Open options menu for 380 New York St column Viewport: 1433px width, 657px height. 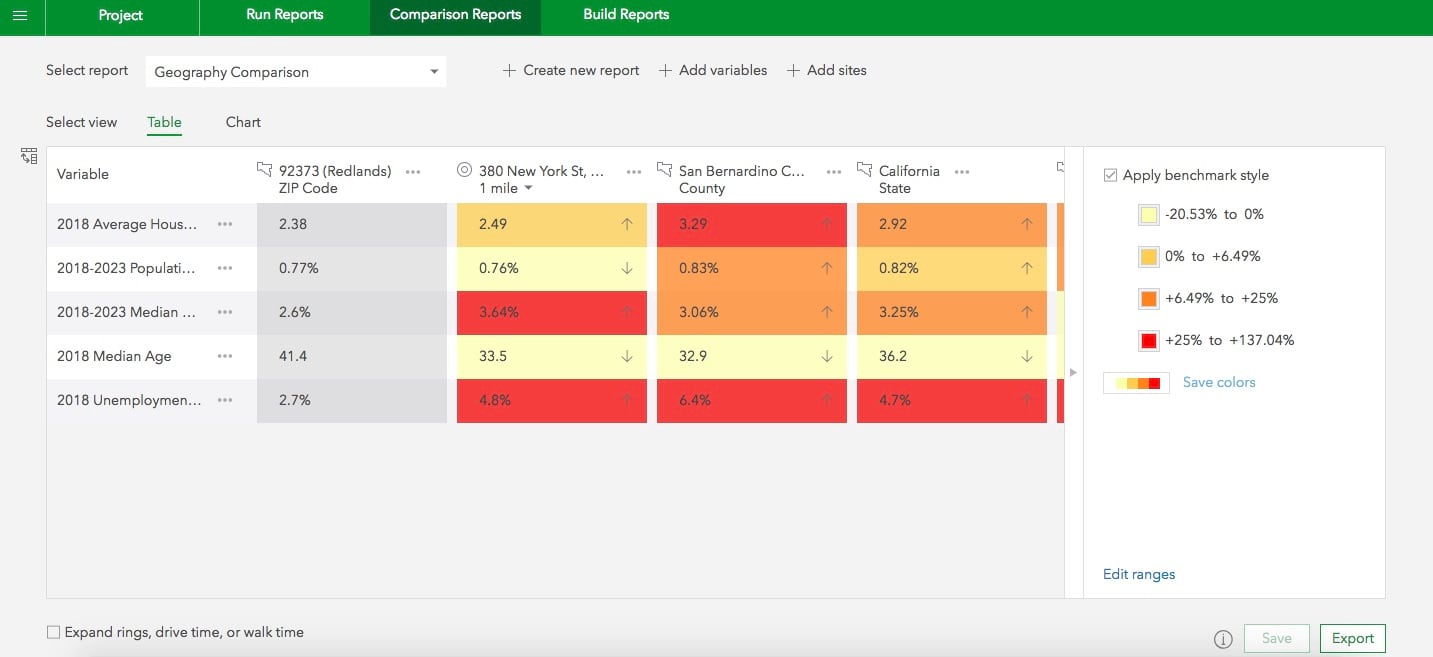tap(634, 172)
